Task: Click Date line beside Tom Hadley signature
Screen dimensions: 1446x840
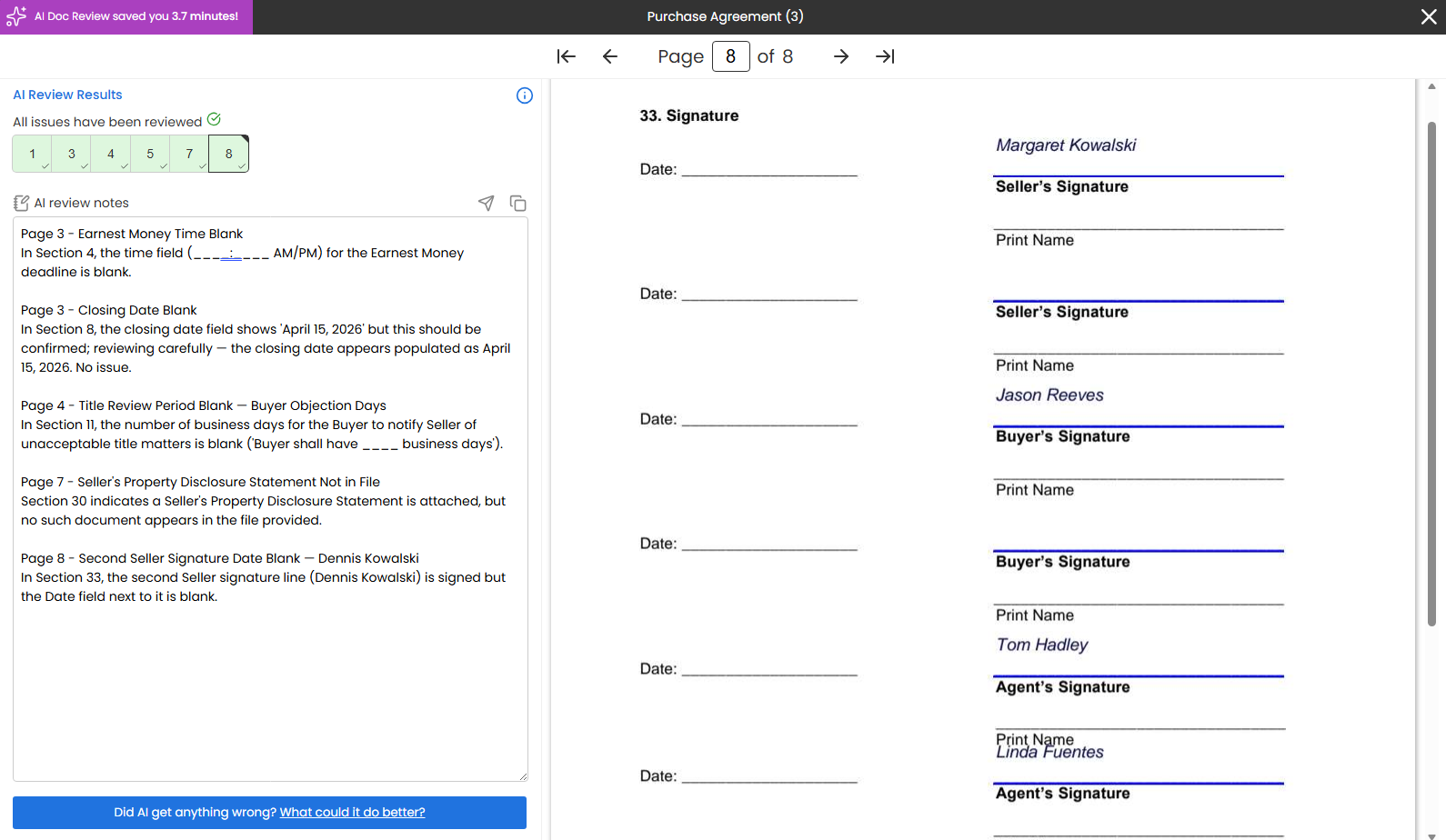Action: click(769, 669)
